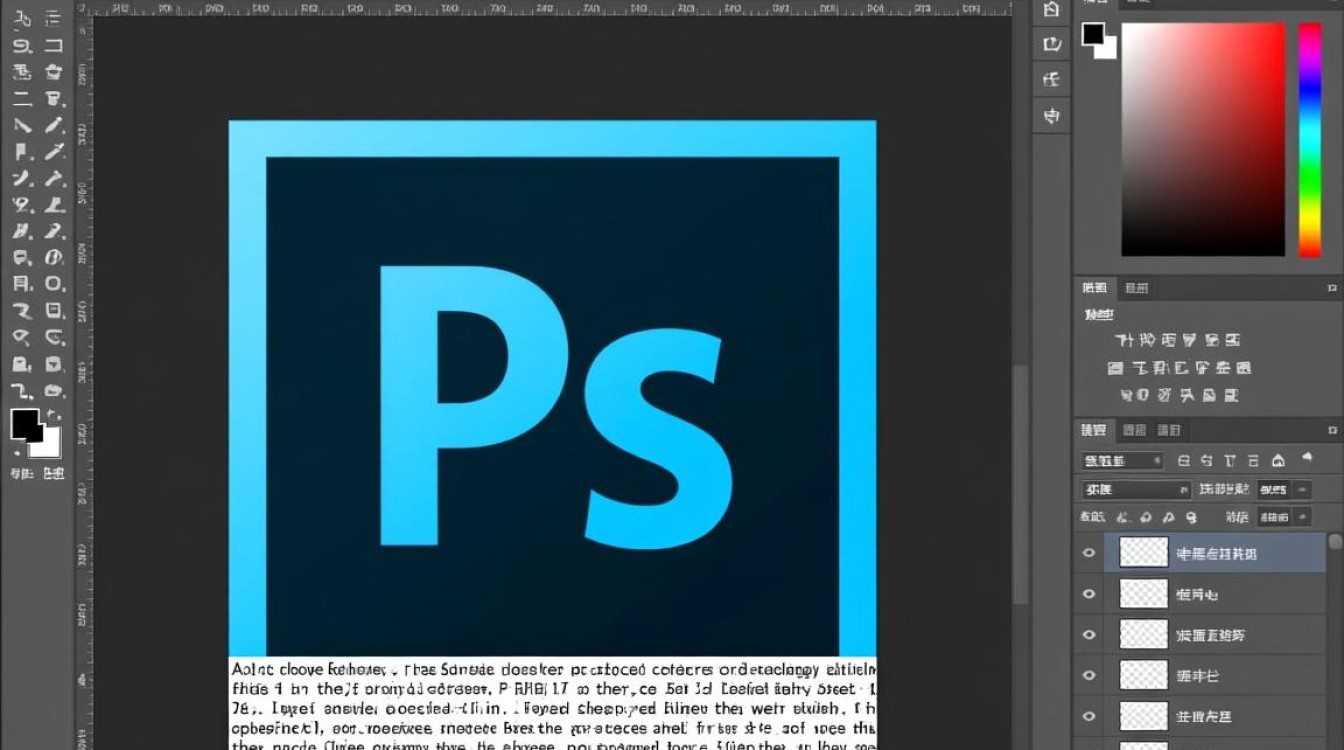Viewport: 1344px width, 750px height.
Task: Toggle visibility of the third layer
Action: [1089, 634]
